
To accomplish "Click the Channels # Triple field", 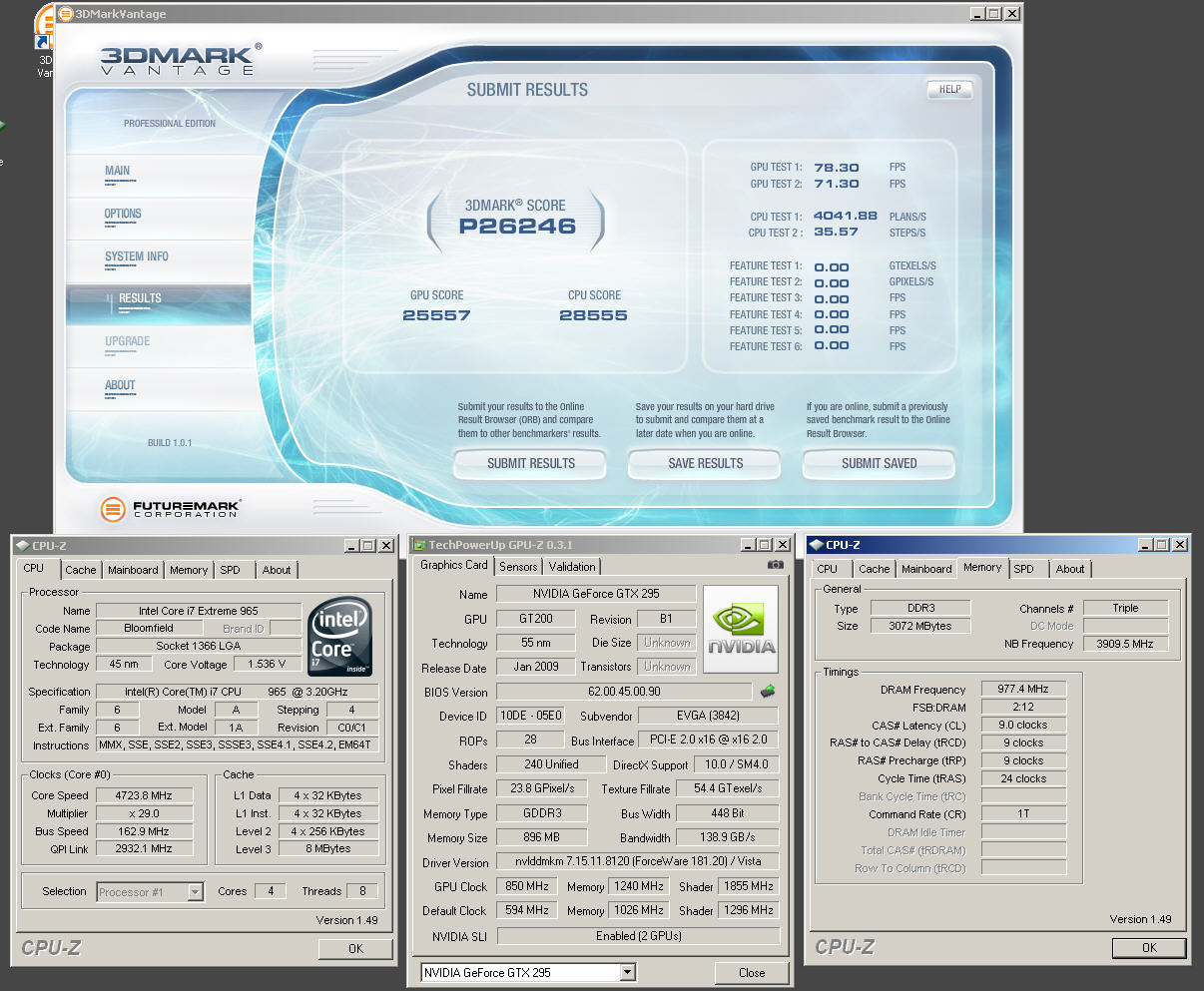I will pyautogui.click(x=1125, y=608).
